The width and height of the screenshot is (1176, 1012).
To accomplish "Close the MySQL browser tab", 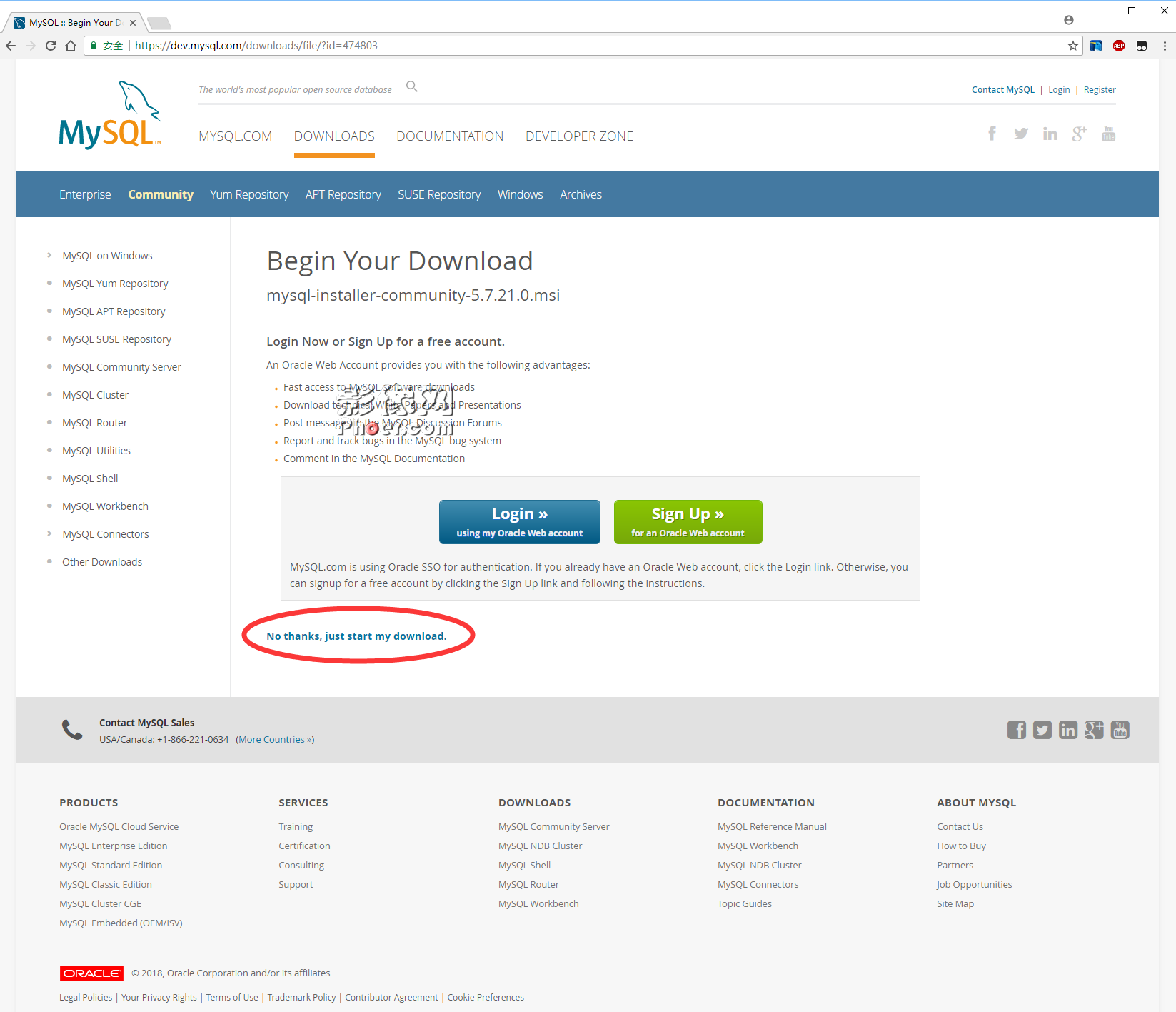I will click(x=133, y=23).
